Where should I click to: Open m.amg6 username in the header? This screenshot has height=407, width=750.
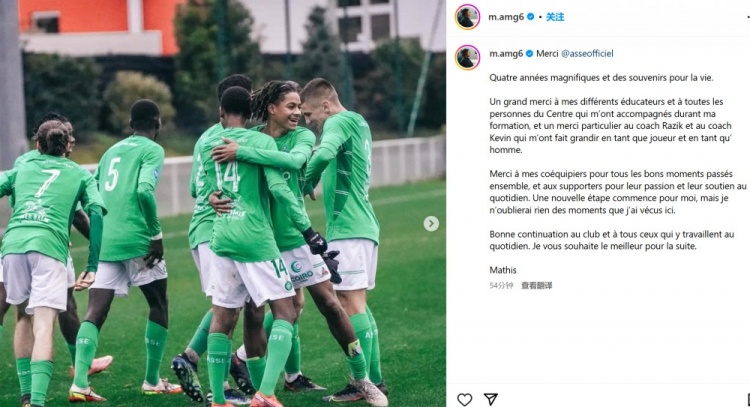[506, 17]
